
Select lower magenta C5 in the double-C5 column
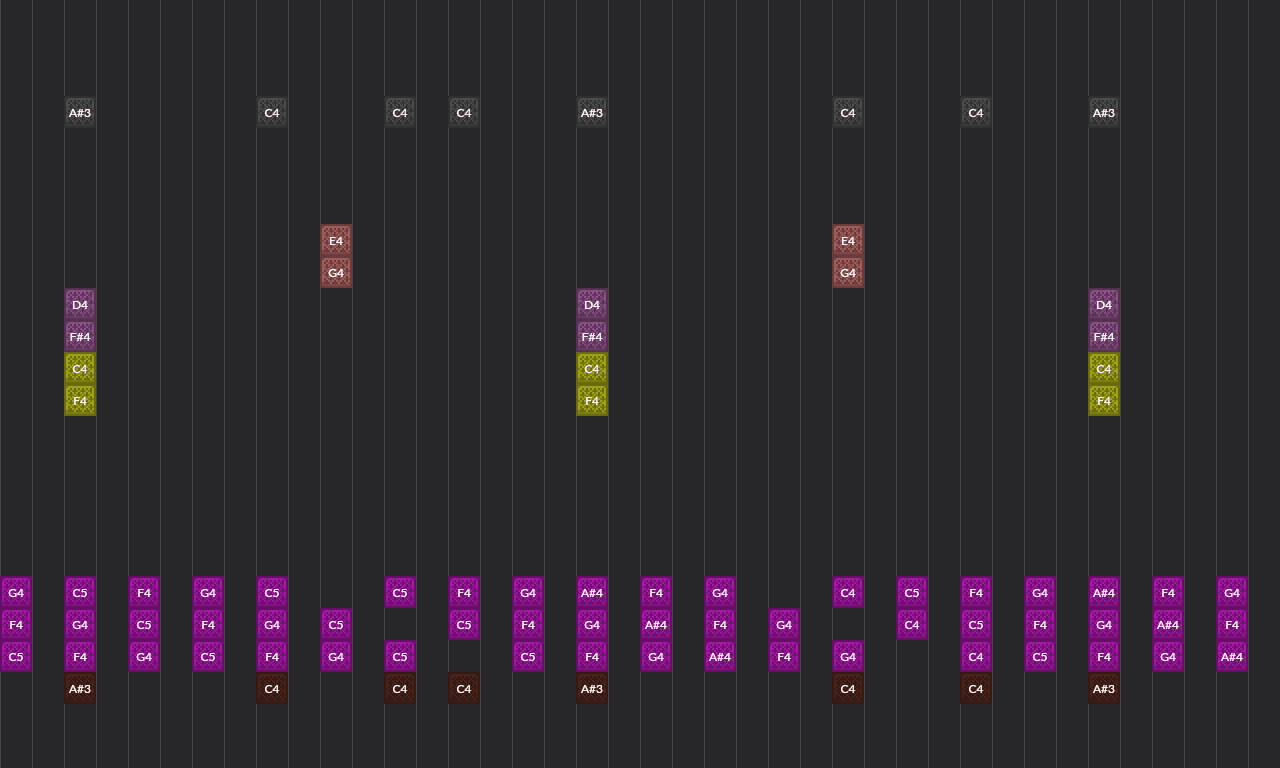click(400, 657)
